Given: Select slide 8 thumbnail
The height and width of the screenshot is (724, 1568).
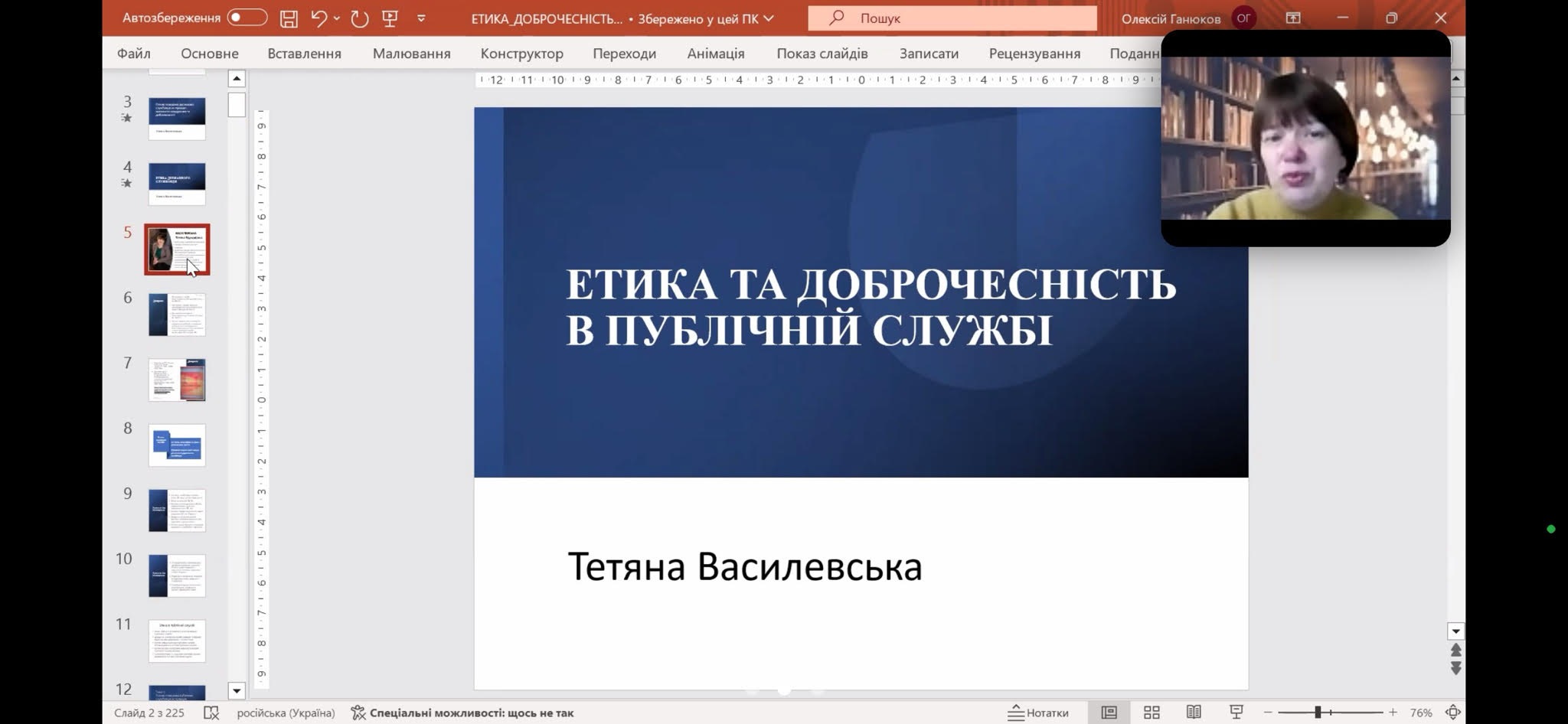Looking at the screenshot, I should [x=177, y=445].
